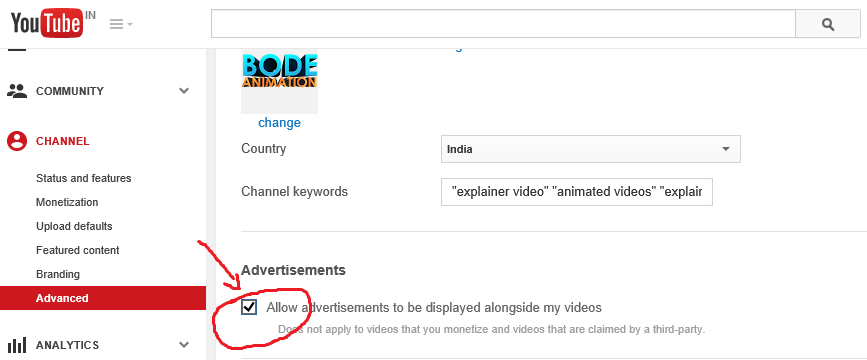Click the search magnifier button
867x360 pixels.
[x=828, y=24]
